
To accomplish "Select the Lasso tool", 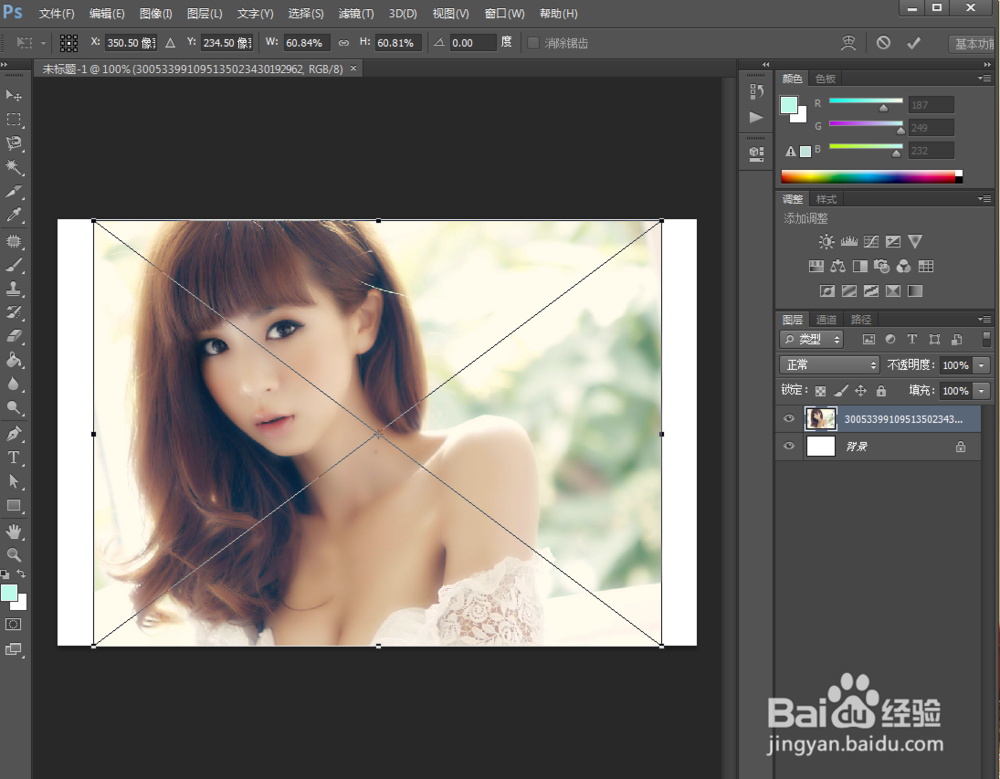I will pos(13,143).
